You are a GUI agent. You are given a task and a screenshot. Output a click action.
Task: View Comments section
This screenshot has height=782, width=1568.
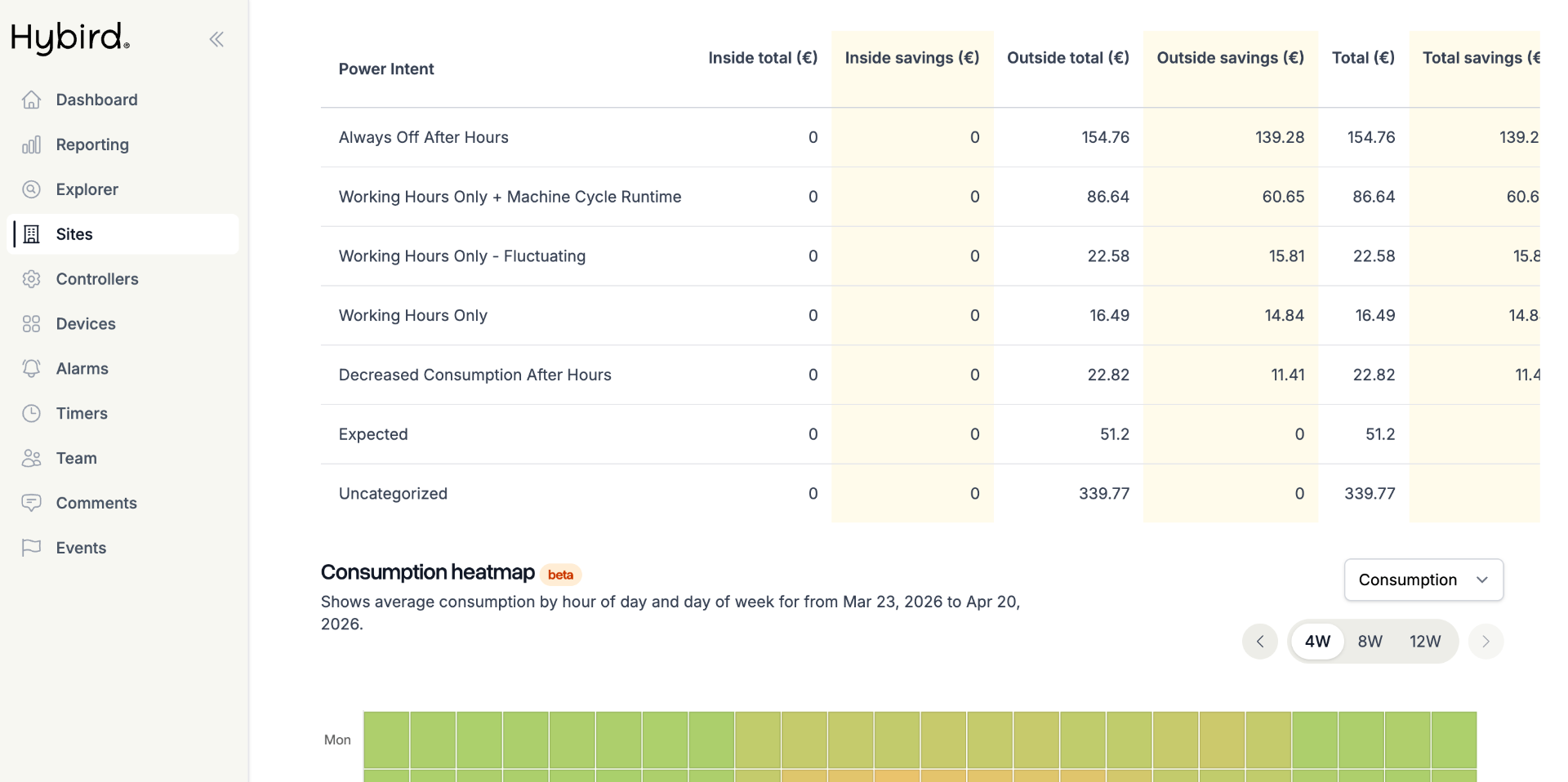click(x=122, y=503)
